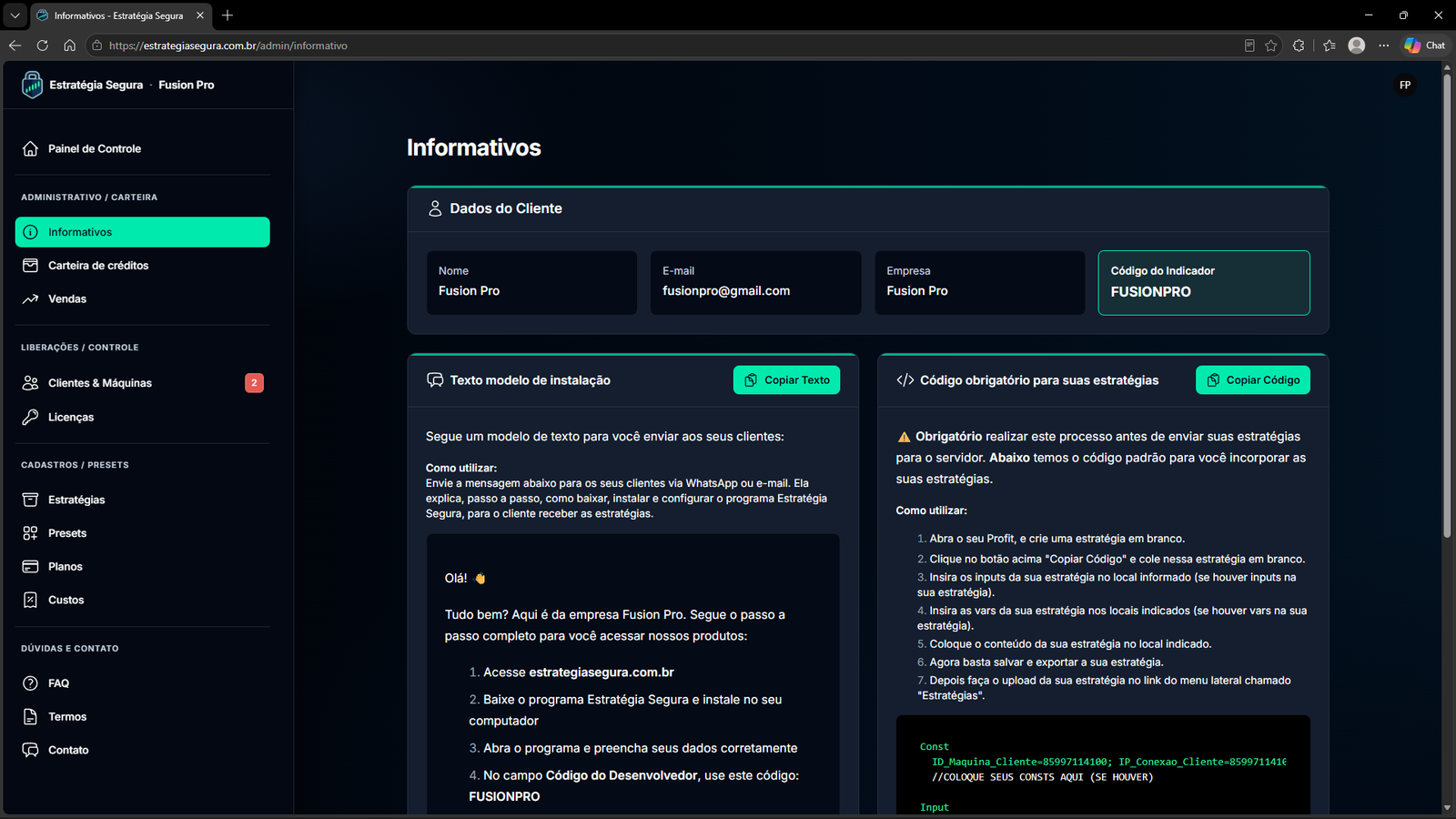The image size is (1456, 819).
Task: Click the fusionpro@gmail.com e-mail value
Action: click(726, 291)
